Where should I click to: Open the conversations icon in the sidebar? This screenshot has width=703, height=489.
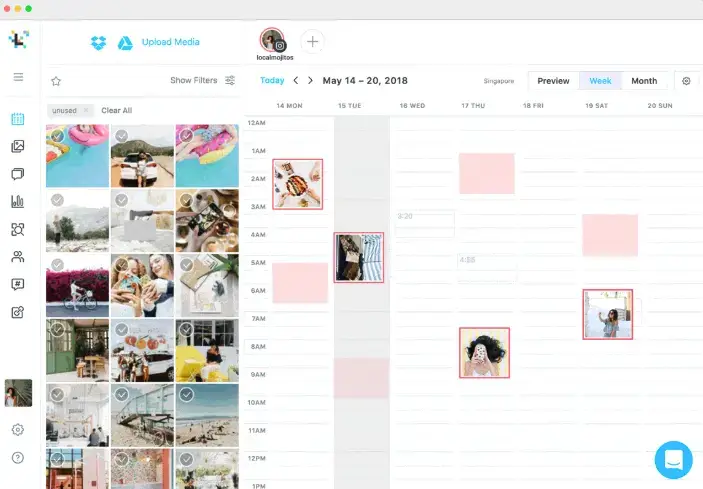pyautogui.click(x=17, y=174)
